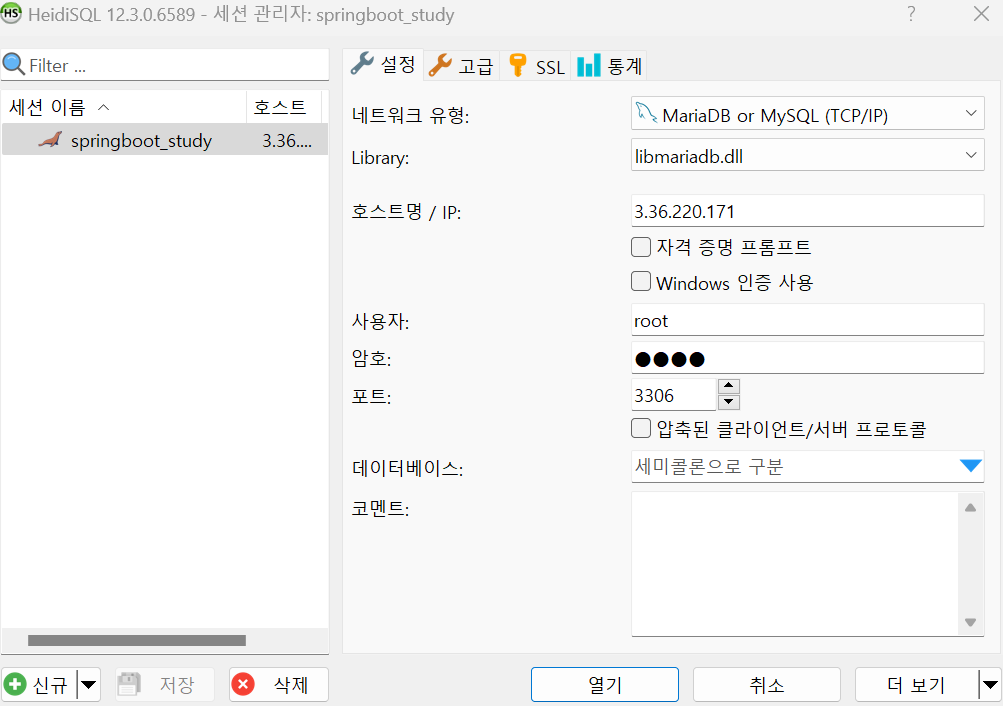Click the question mark help icon in the title bar
1003x706 pixels.
tap(911, 13)
